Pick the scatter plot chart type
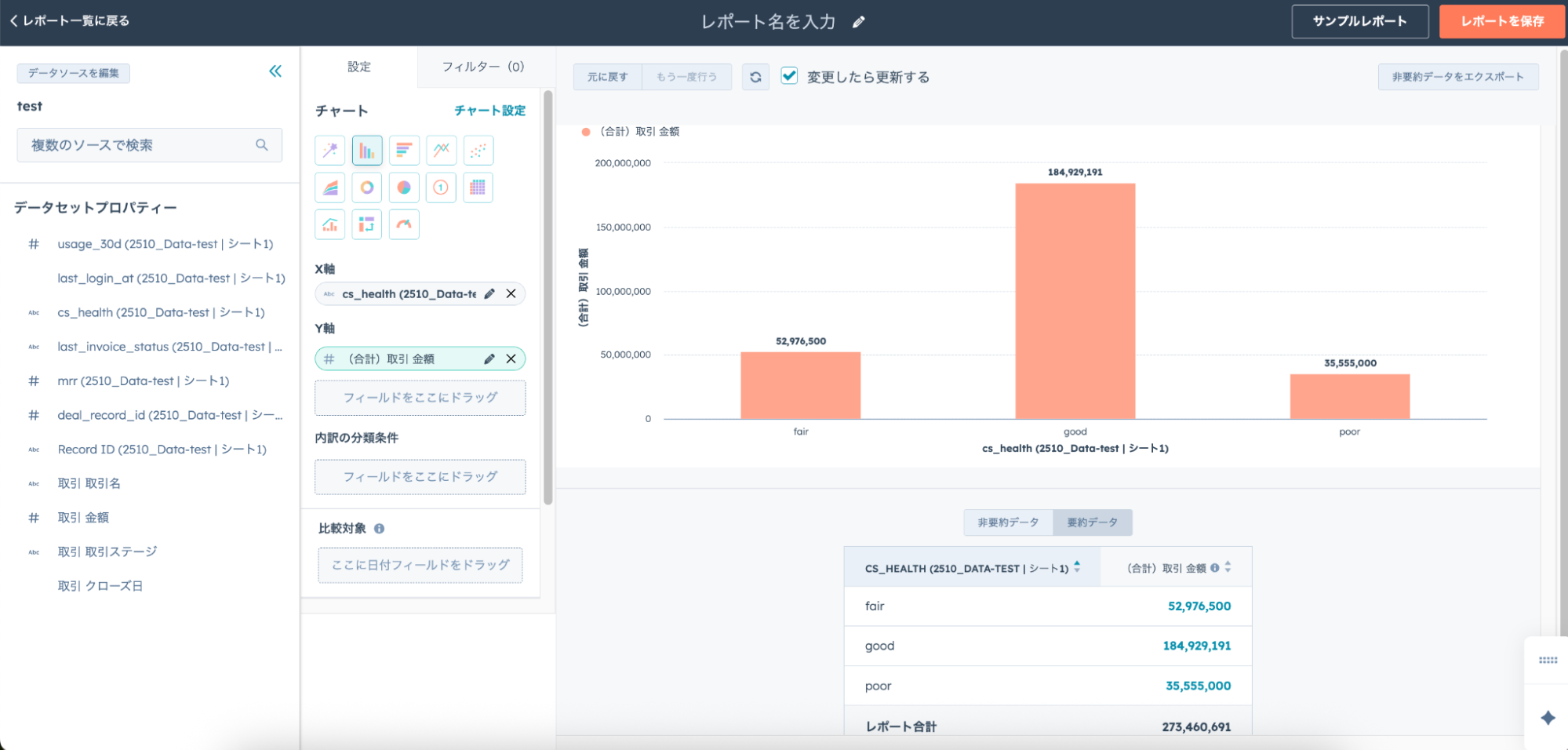Screen dimensions: 1568x750 tap(478, 150)
